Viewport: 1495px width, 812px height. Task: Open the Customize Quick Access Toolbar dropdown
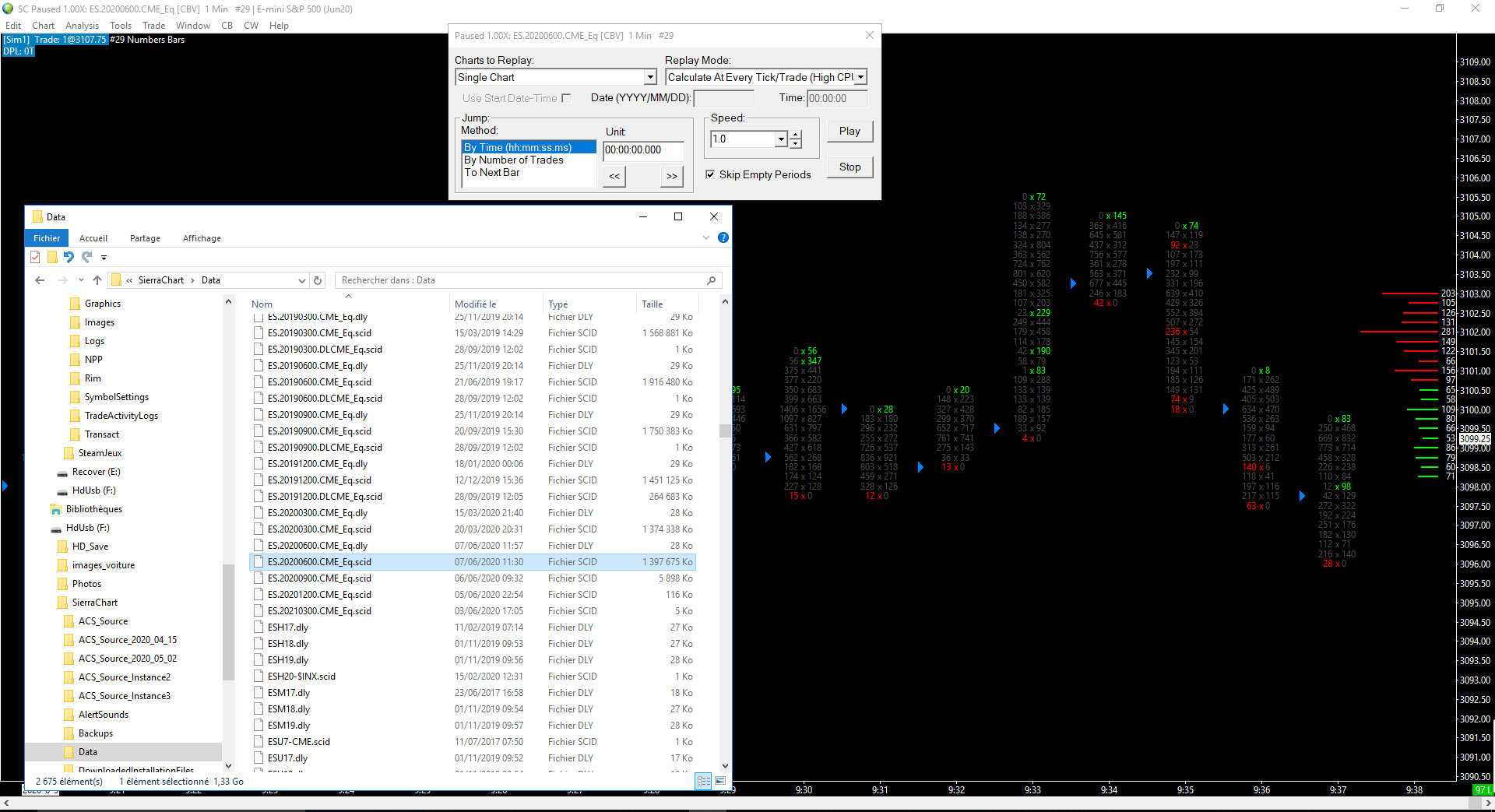point(104,258)
